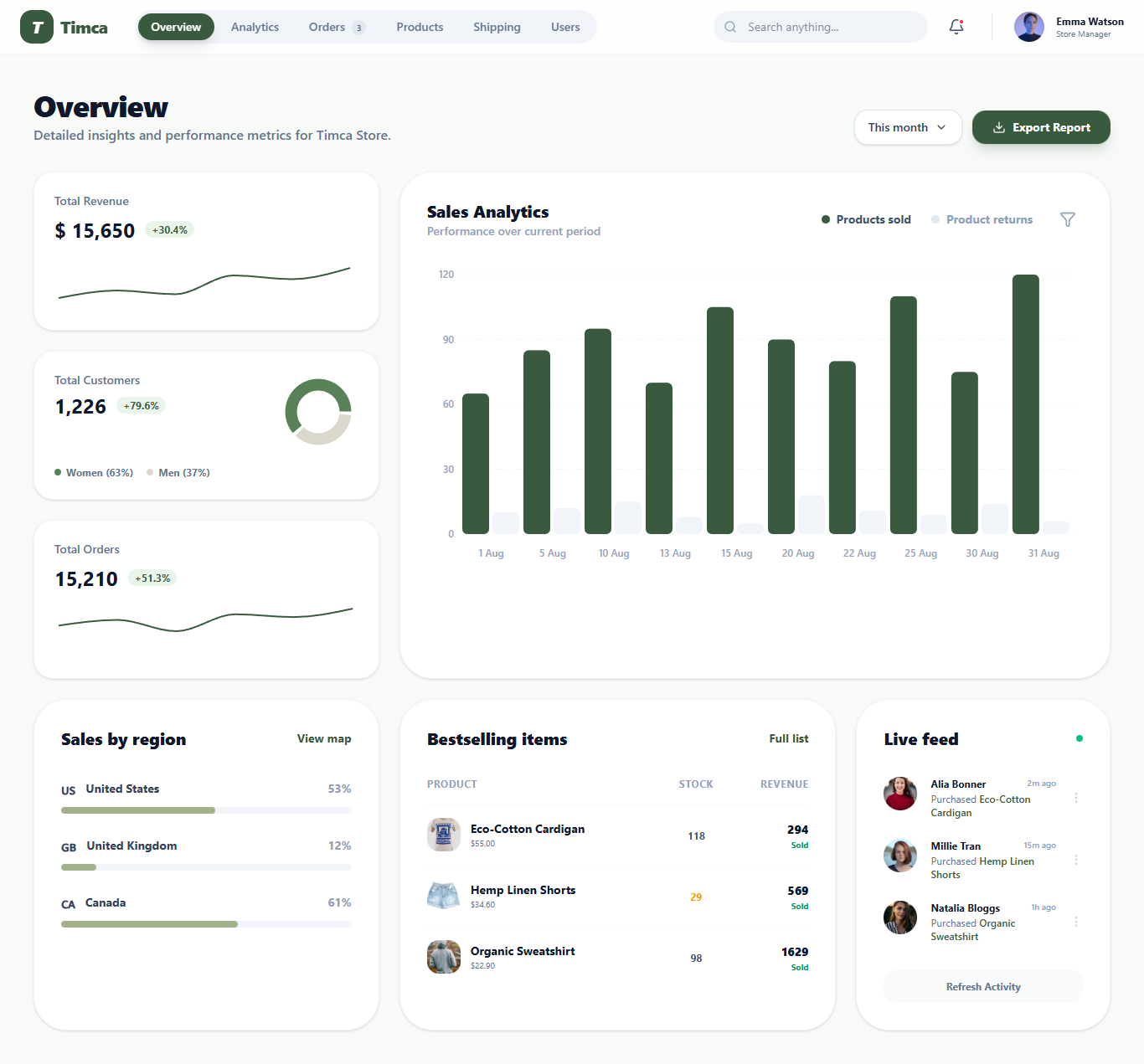
Task: Switch to the Analytics tab
Action: coord(255,27)
